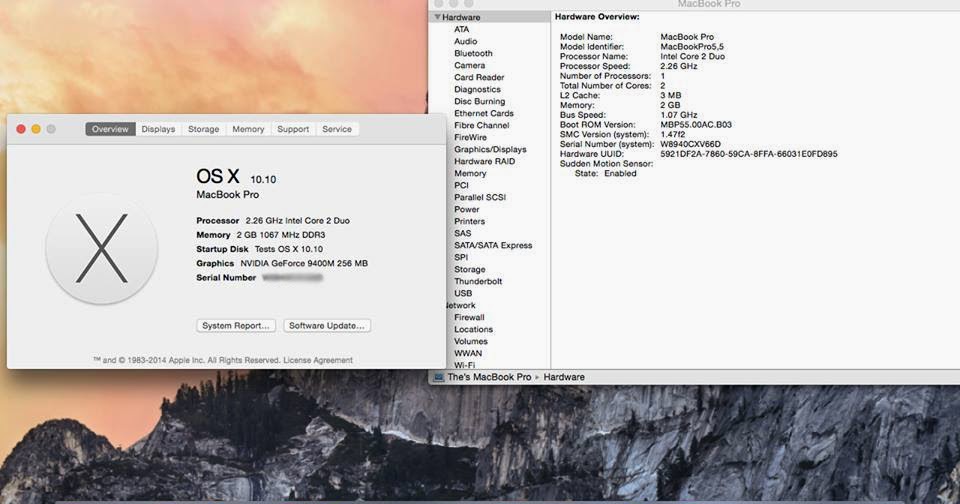
Task: Select the Network section in sidebar
Action: (x=460, y=305)
